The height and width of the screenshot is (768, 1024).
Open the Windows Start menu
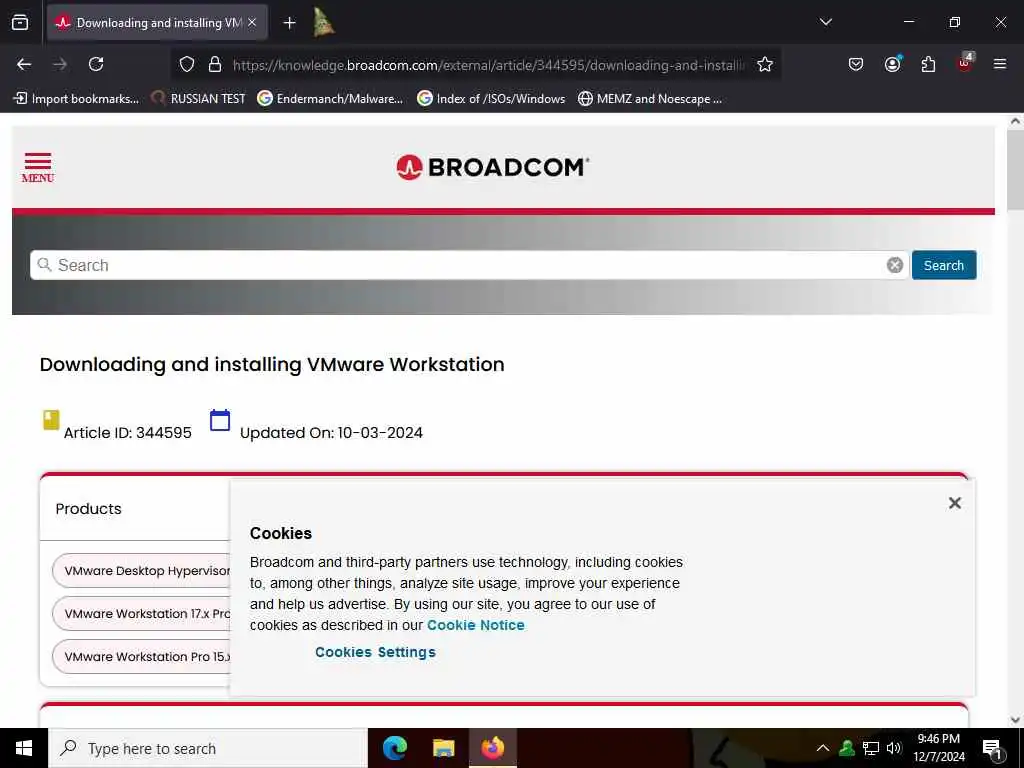(x=24, y=748)
